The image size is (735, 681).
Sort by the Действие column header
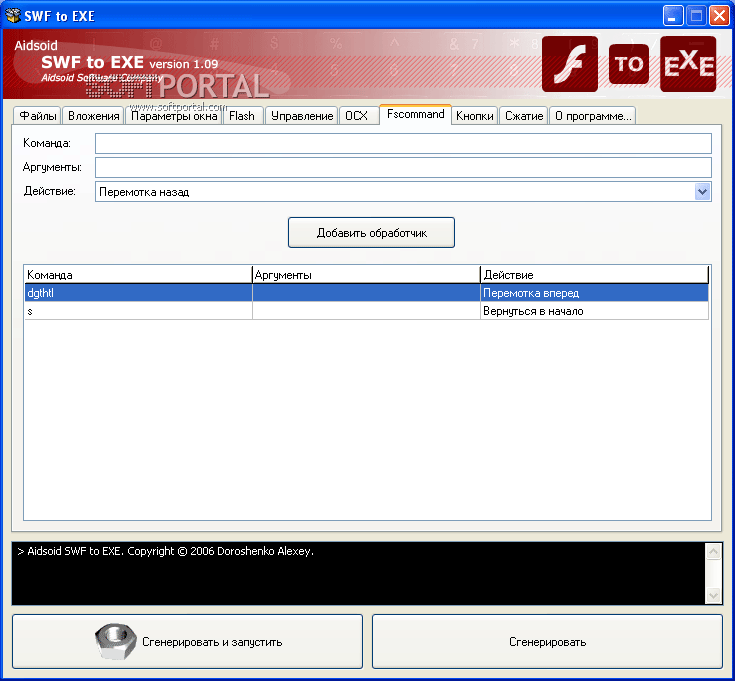pyautogui.click(x=594, y=275)
